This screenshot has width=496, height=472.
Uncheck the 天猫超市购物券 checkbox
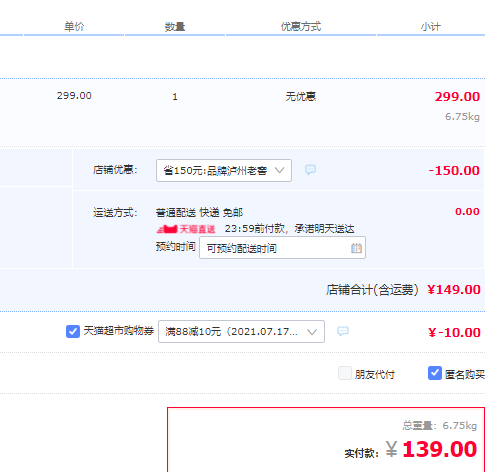coord(73,331)
